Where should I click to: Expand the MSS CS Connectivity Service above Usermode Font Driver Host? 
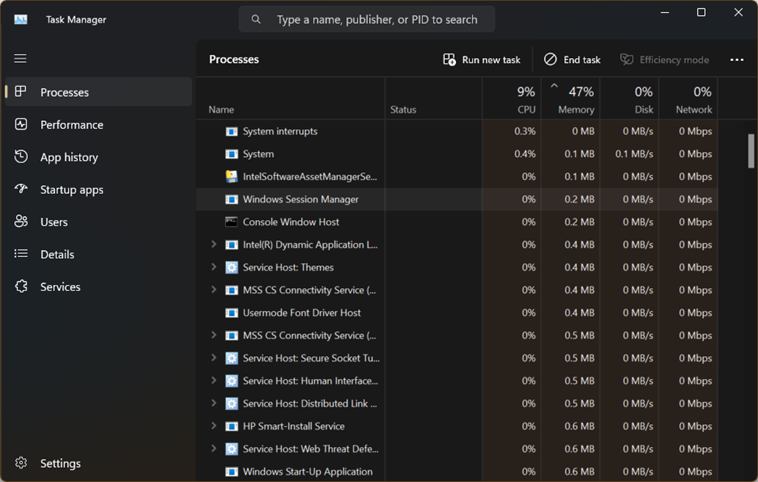pyautogui.click(x=214, y=290)
